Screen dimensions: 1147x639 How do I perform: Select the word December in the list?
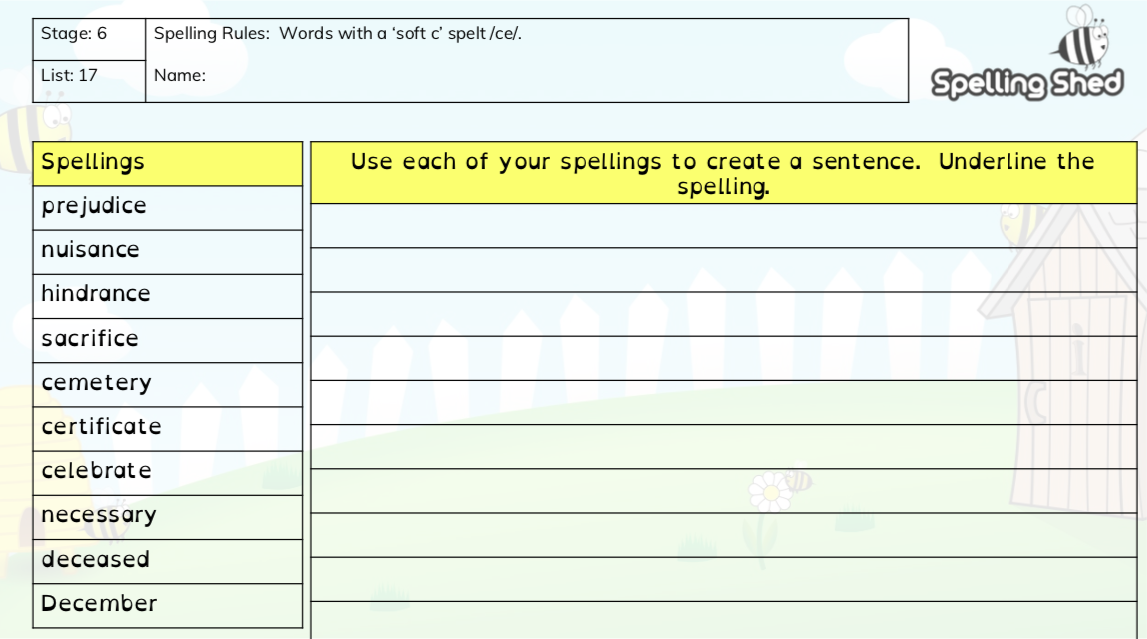(99, 603)
